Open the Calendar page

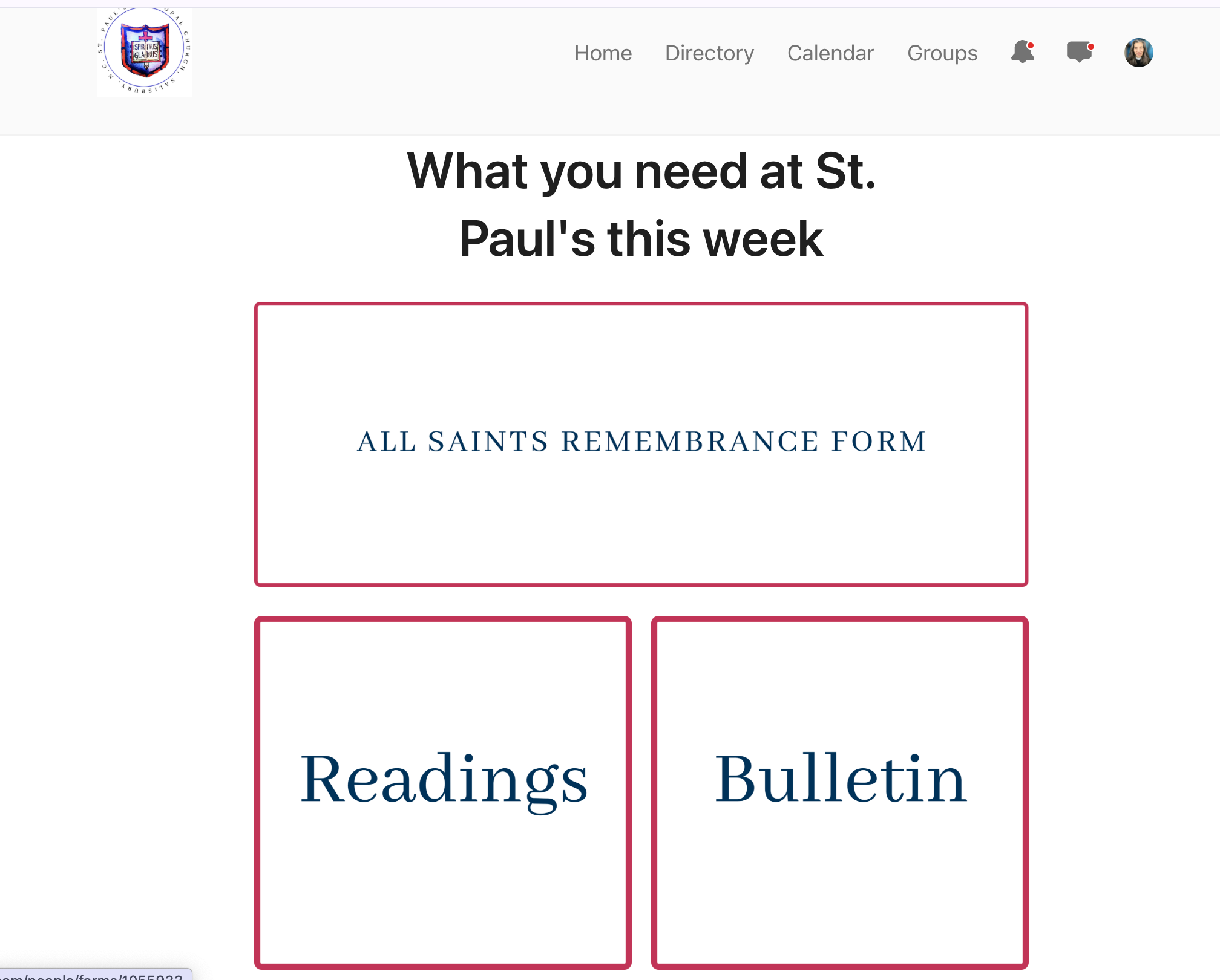(x=830, y=53)
